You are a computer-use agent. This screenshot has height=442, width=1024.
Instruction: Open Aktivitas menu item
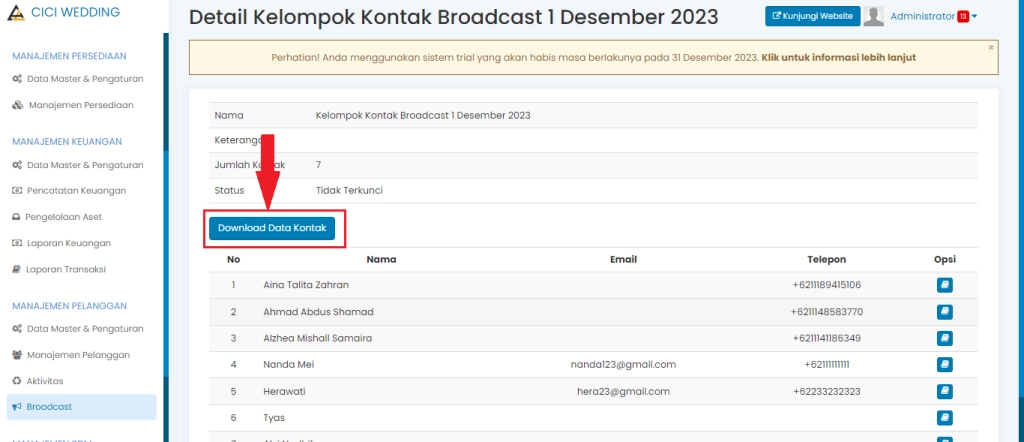[39, 381]
